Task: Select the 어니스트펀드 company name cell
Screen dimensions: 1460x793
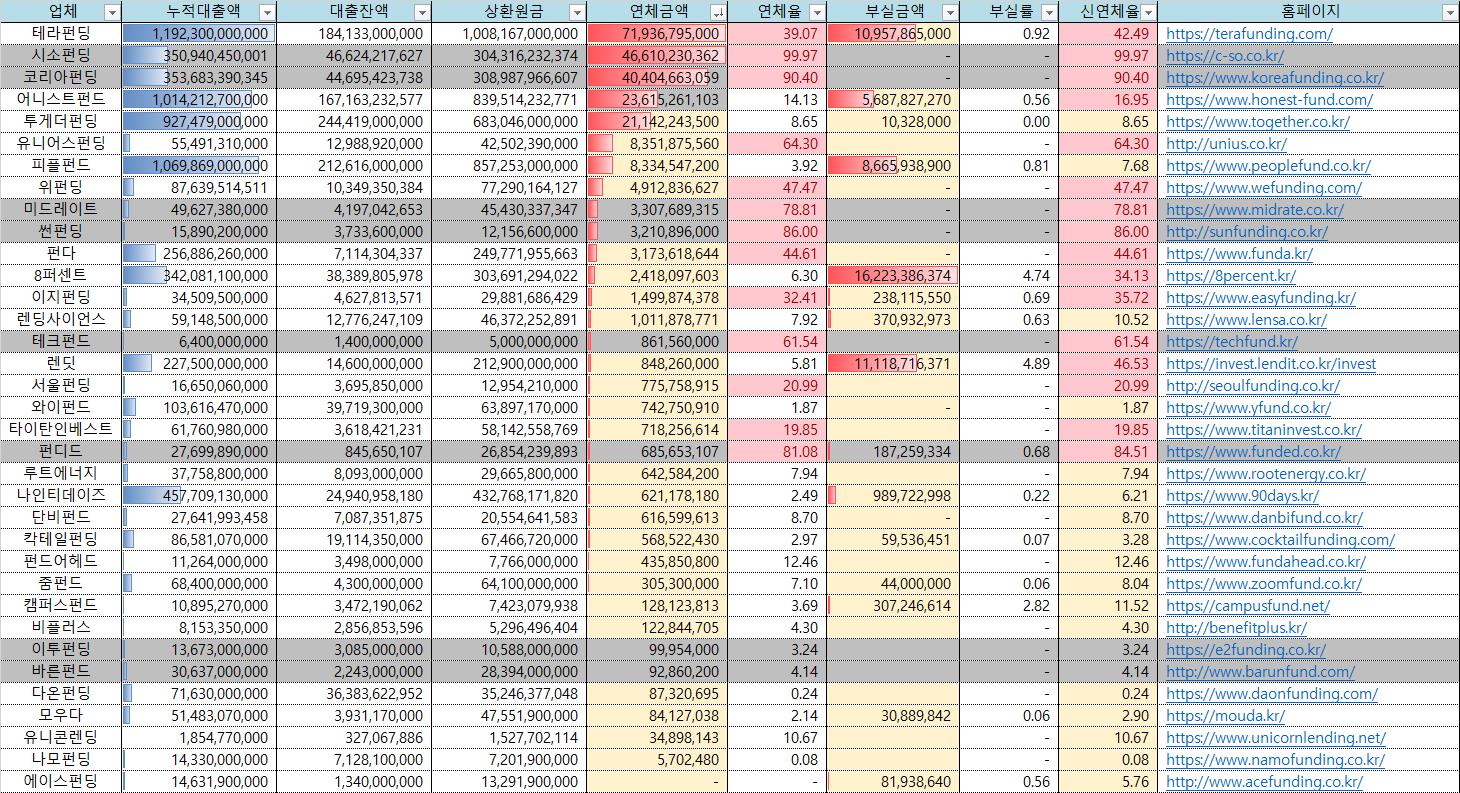Action: tap(61, 100)
